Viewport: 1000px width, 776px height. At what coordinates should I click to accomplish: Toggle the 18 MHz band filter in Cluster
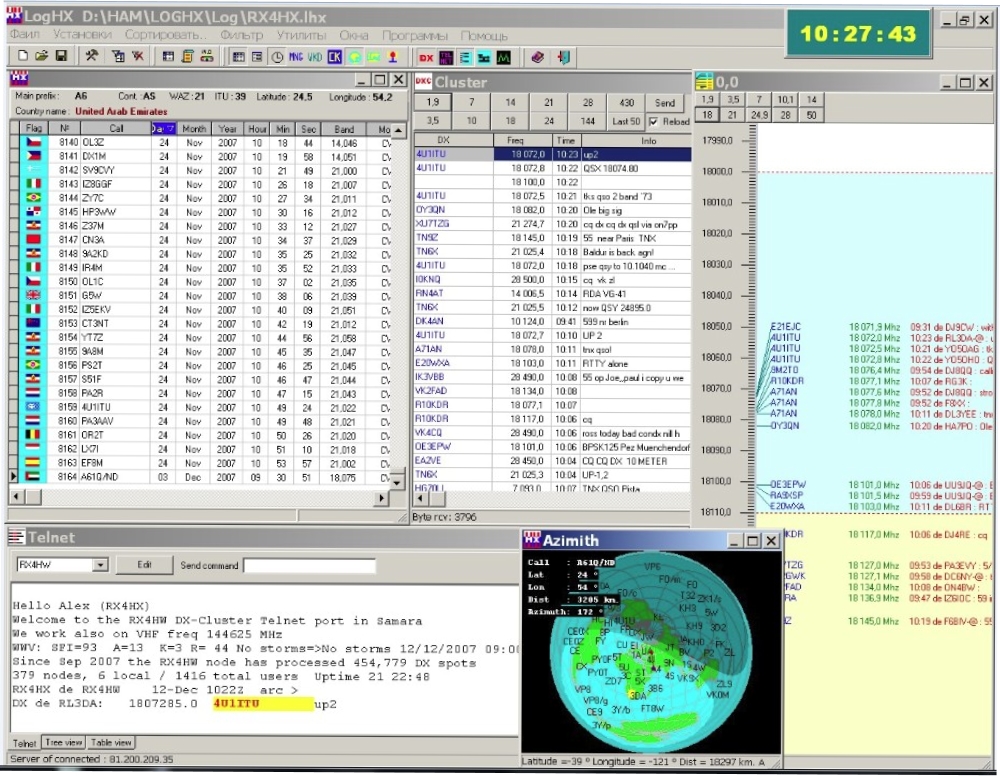point(510,121)
